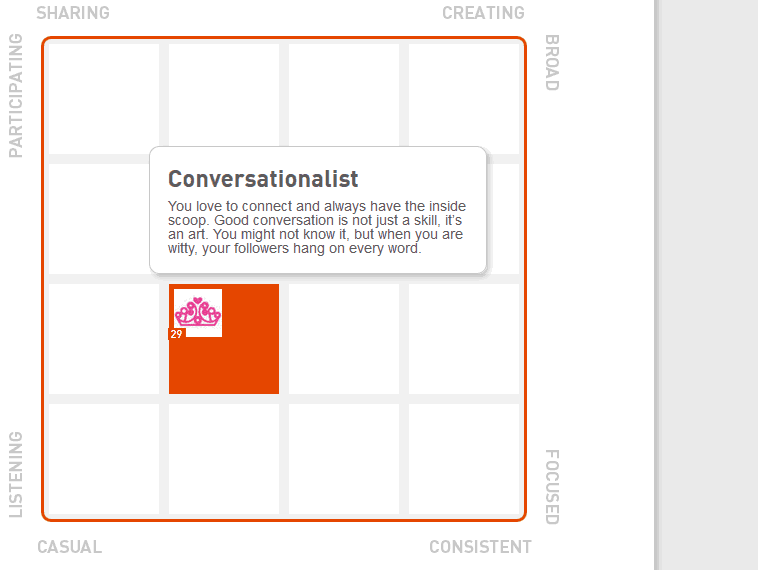
Task: Click the CONSISTENT axis label
Action: coord(481,547)
